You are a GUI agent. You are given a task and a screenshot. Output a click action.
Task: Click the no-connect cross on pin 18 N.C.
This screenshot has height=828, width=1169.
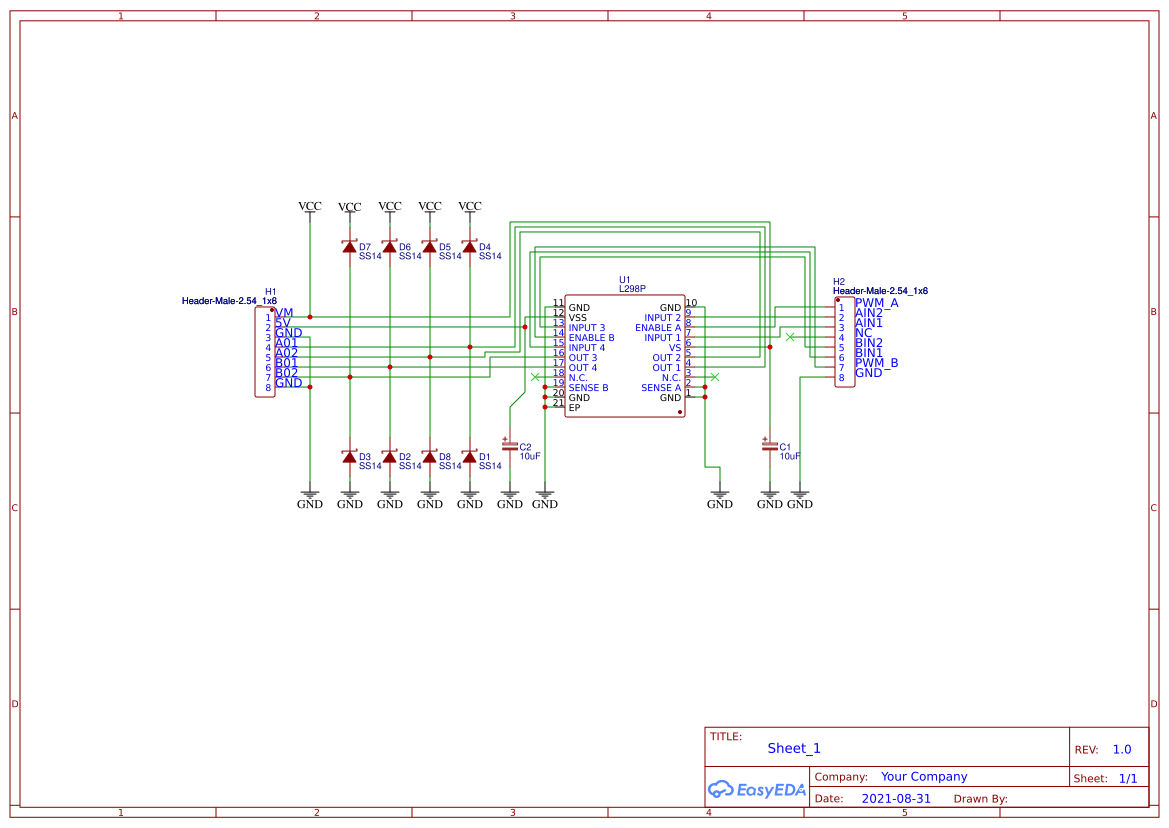[534, 377]
